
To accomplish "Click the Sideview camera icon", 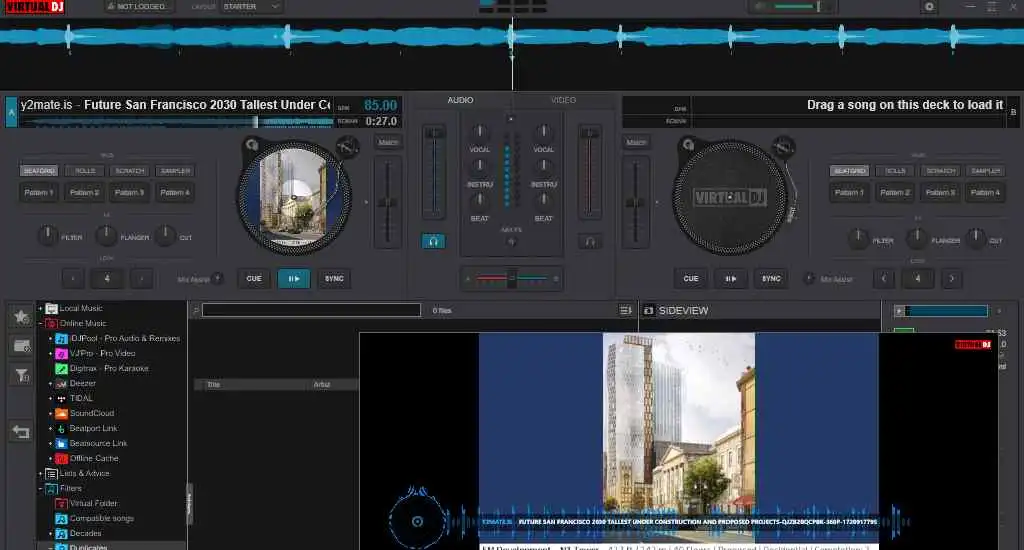I will [x=648, y=310].
